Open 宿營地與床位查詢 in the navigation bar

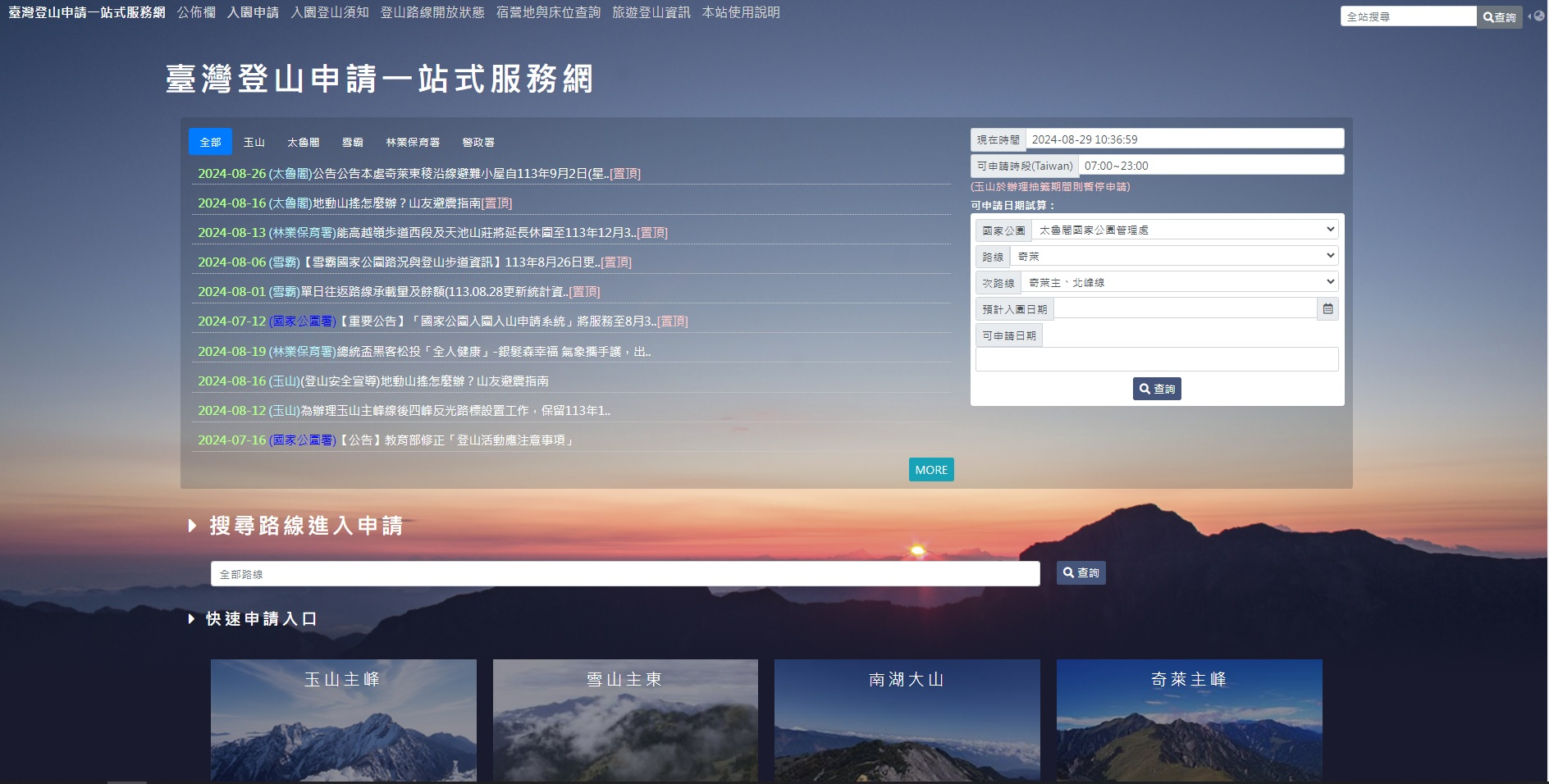[548, 12]
